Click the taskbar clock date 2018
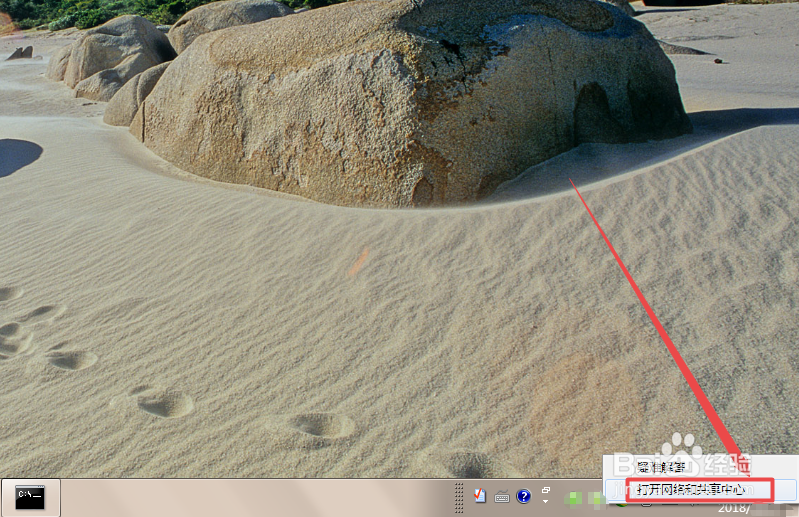 coord(735,508)
